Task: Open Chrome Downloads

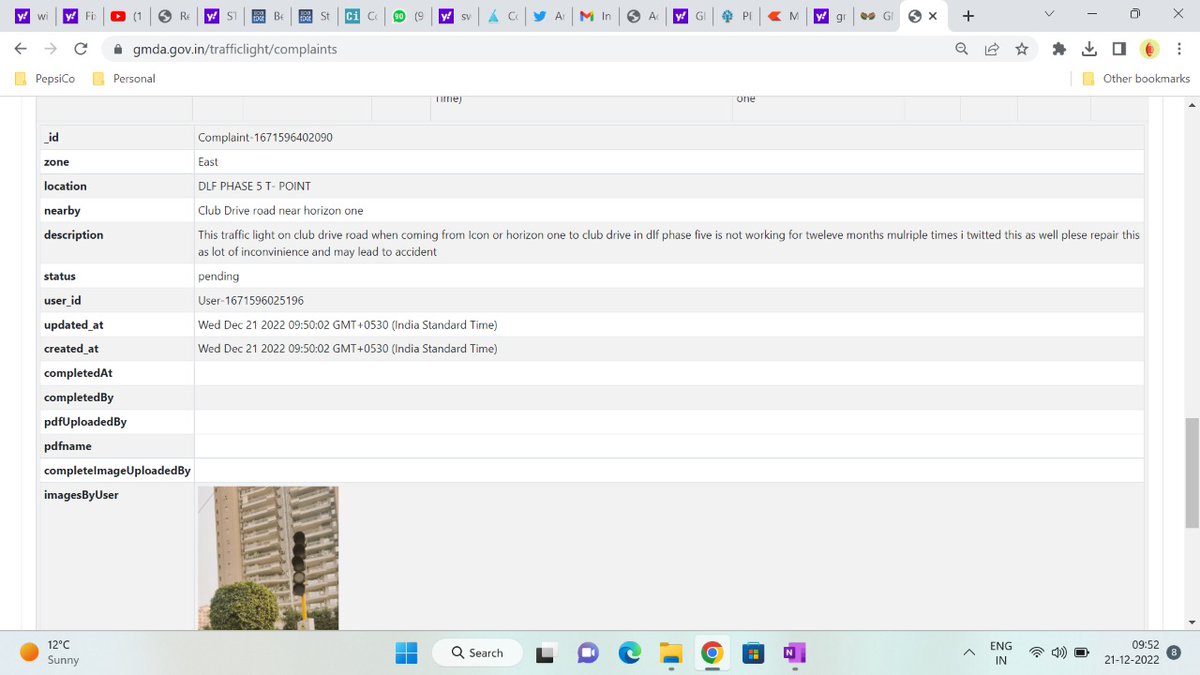Action: pos(1090,48)
